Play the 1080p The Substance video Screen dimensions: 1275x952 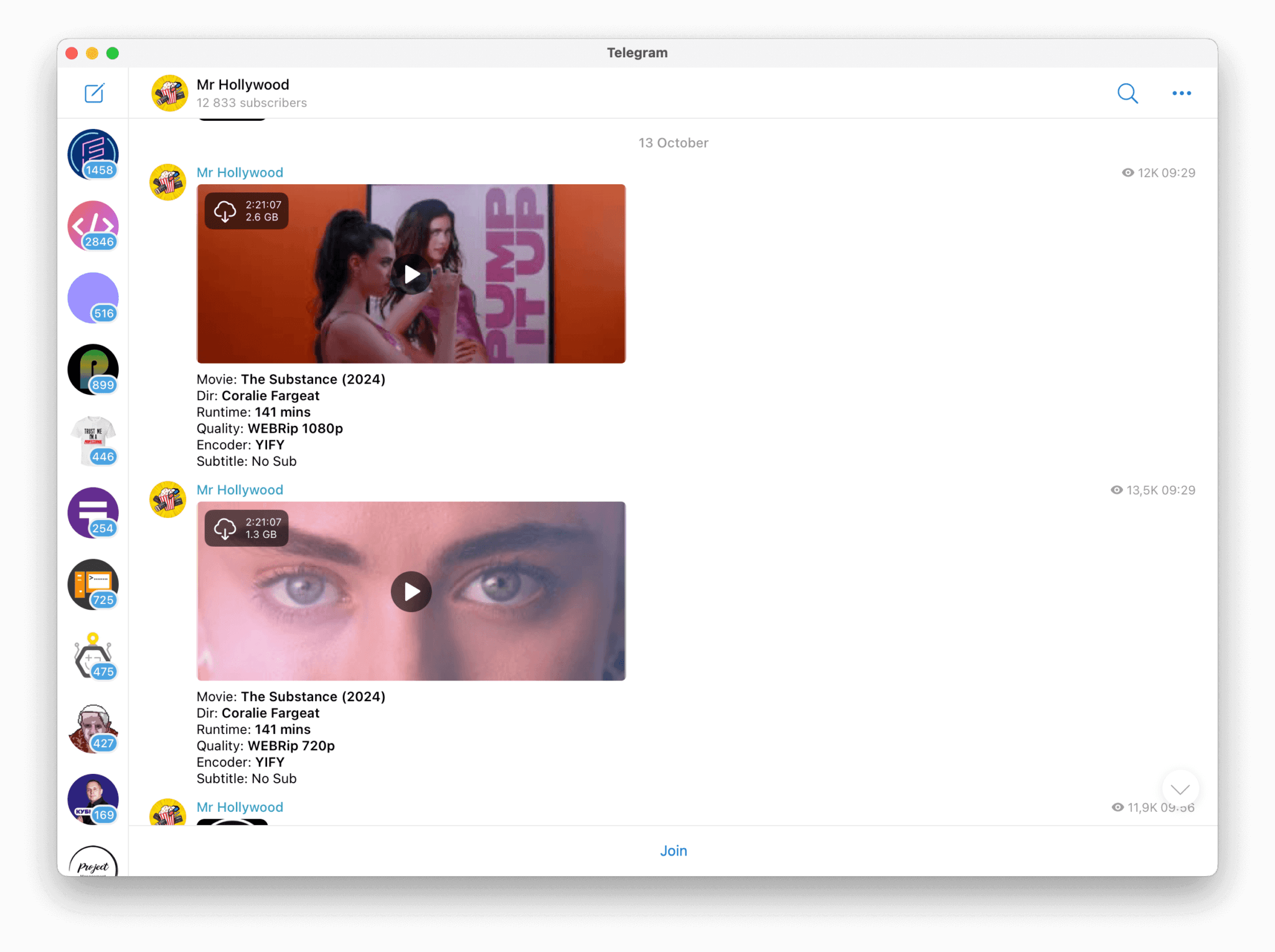[x=411, y=274]
